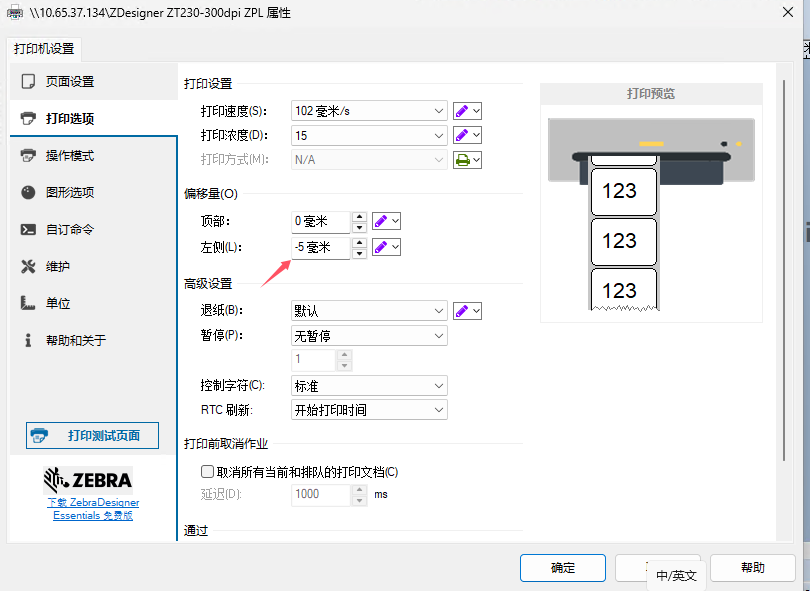The height and width of the screenshot is (591, 810).
Task: Open the 控制字符 dropdown
Action: [x=369, y=386]
